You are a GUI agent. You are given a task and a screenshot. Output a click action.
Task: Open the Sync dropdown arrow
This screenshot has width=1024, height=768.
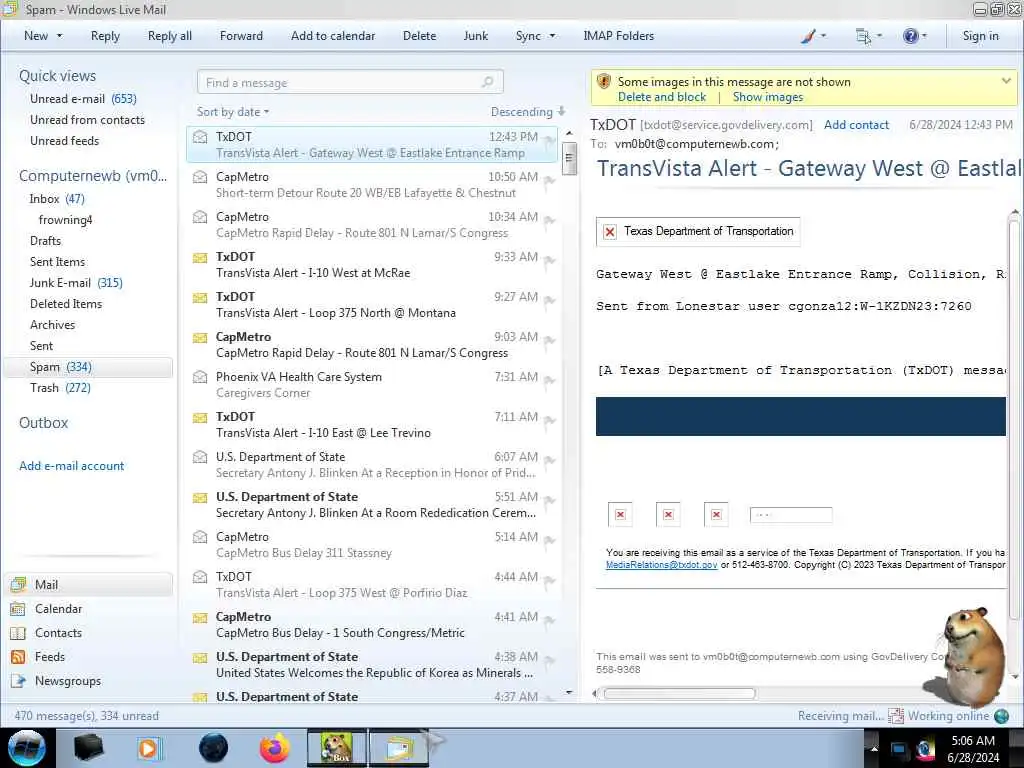[552, 36]
